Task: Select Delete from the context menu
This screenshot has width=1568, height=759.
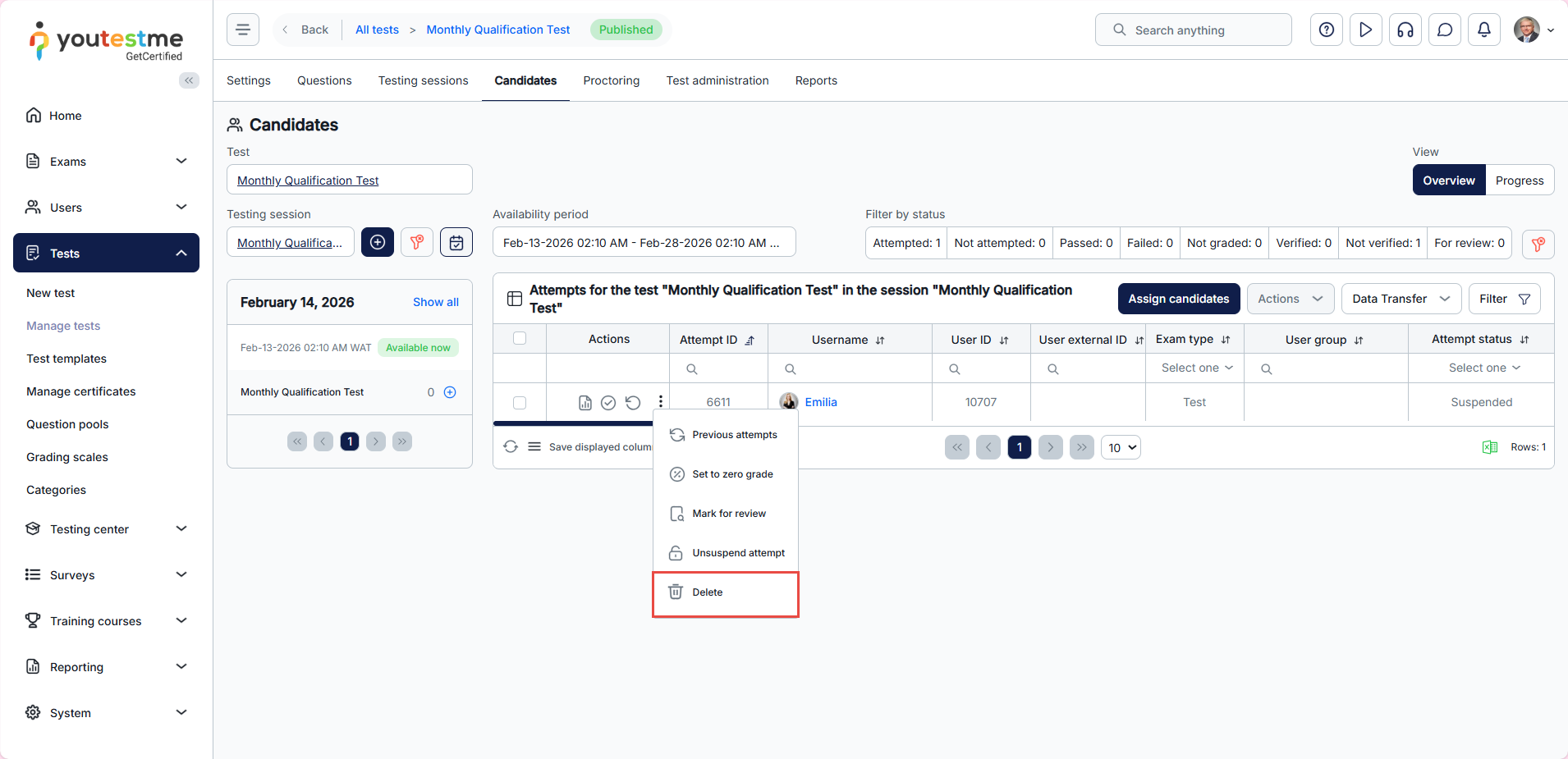Action: click(708, 592)
